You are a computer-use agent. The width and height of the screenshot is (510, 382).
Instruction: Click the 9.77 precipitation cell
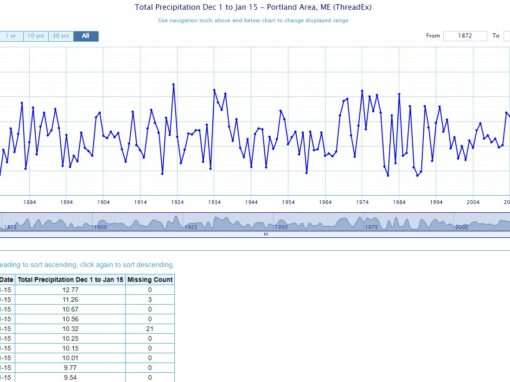click(70, 367)
